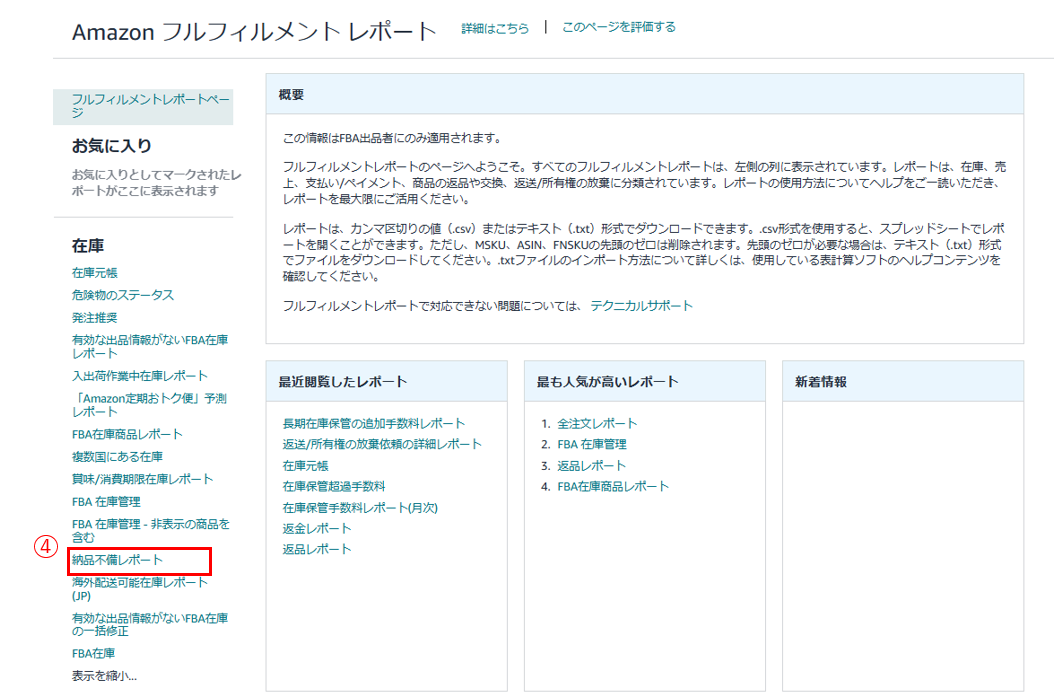Image resolution: width=1054 pixels, height=694 pixels.
Task: Open FBA在庫商品レポート in the left sidebar
Action: tap(127, 434)
